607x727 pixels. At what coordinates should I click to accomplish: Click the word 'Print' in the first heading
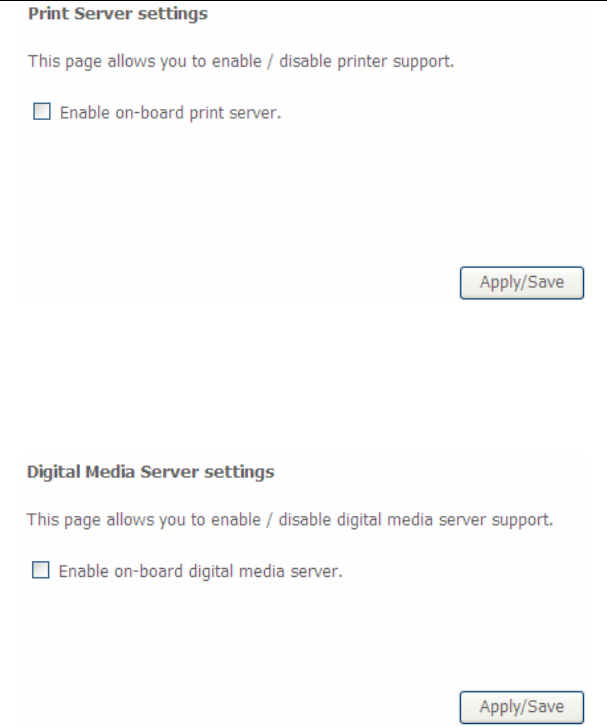tap(48, 14)
